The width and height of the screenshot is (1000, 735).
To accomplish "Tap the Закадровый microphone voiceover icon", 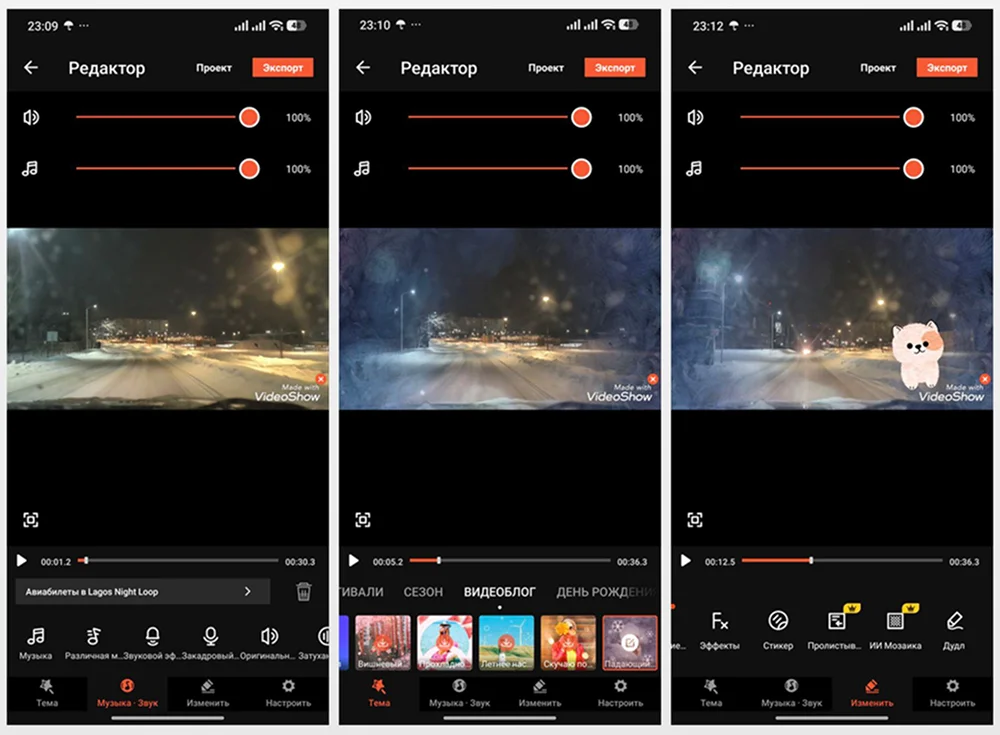I will 210,641.
